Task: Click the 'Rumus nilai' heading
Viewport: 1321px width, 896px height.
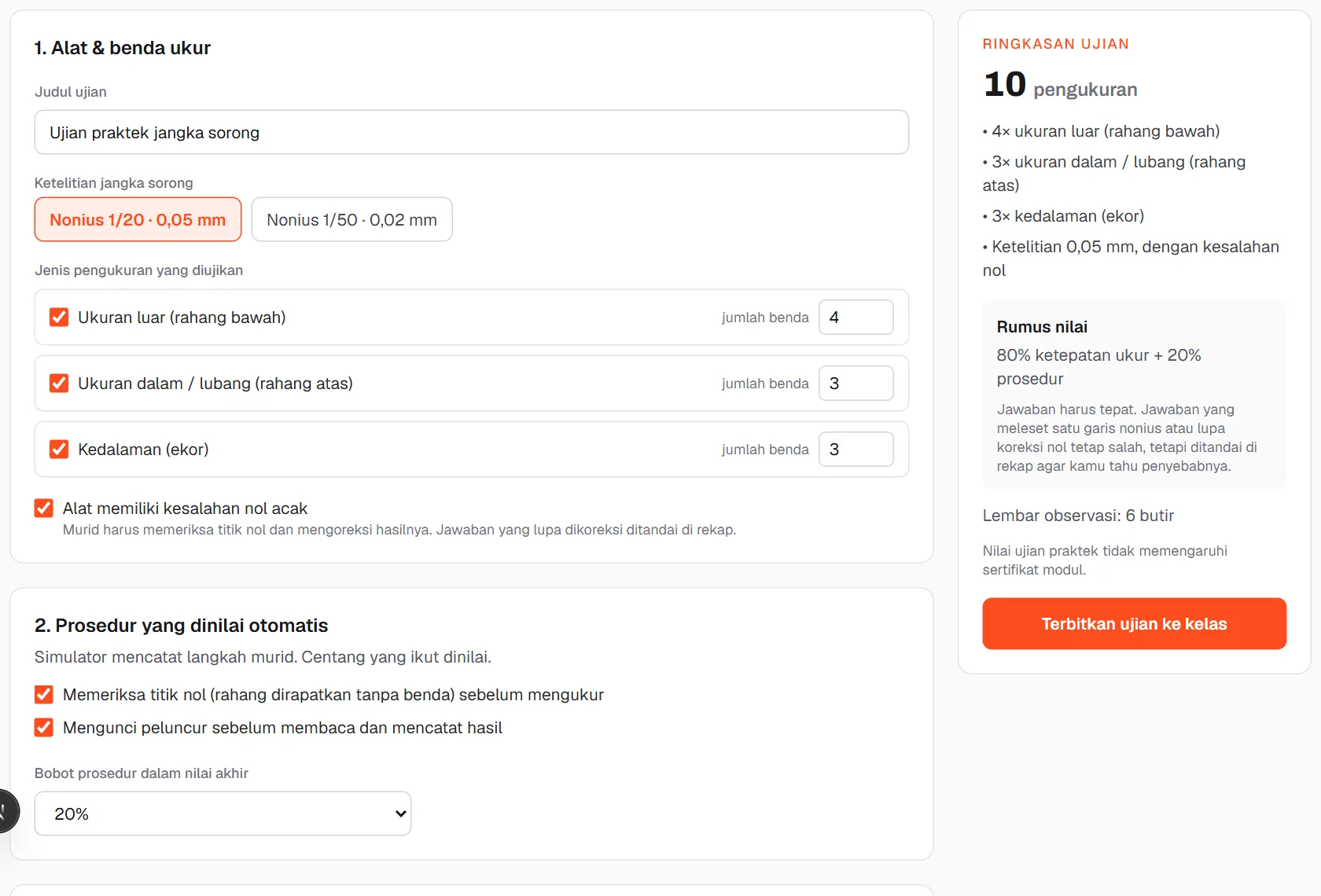Action: tap(1042, 327)
